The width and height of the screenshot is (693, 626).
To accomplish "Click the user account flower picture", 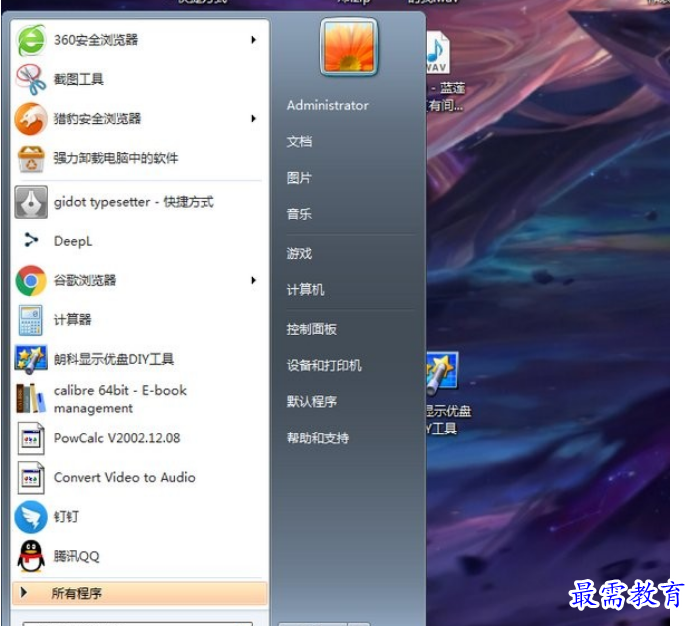I will (x=349, y=47).
